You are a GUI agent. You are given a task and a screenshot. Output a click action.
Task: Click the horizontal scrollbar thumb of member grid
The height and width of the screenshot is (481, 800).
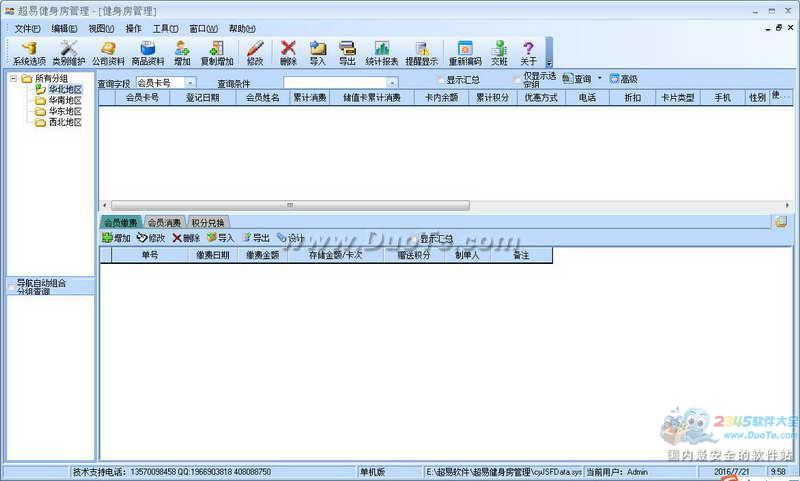point(290,205)
